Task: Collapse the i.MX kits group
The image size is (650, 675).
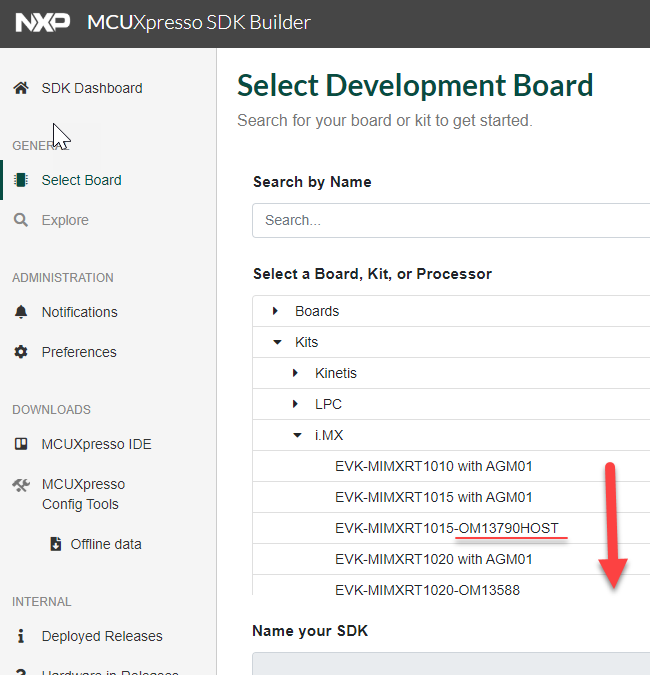Action: coord(296,435)
